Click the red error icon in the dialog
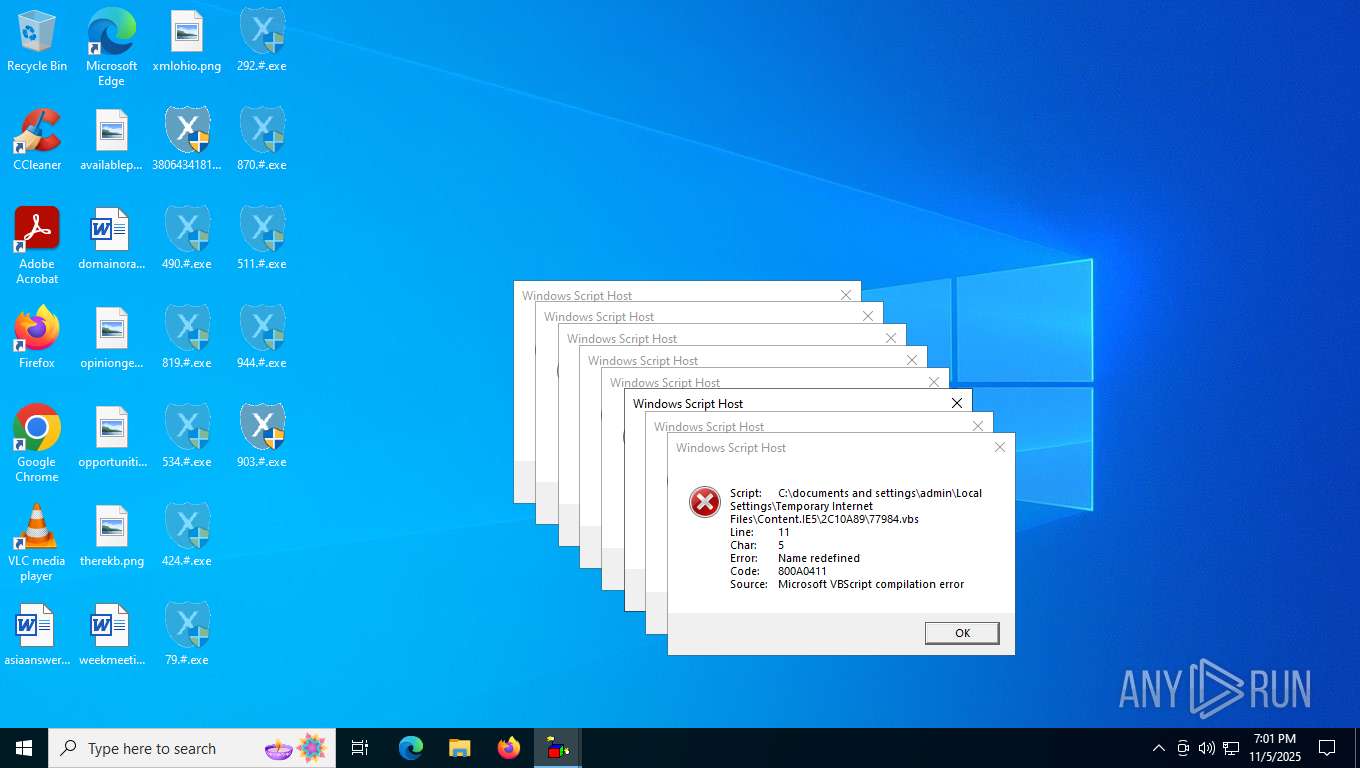The width and height of the screenshot is (1360, 768). point(705,502)
